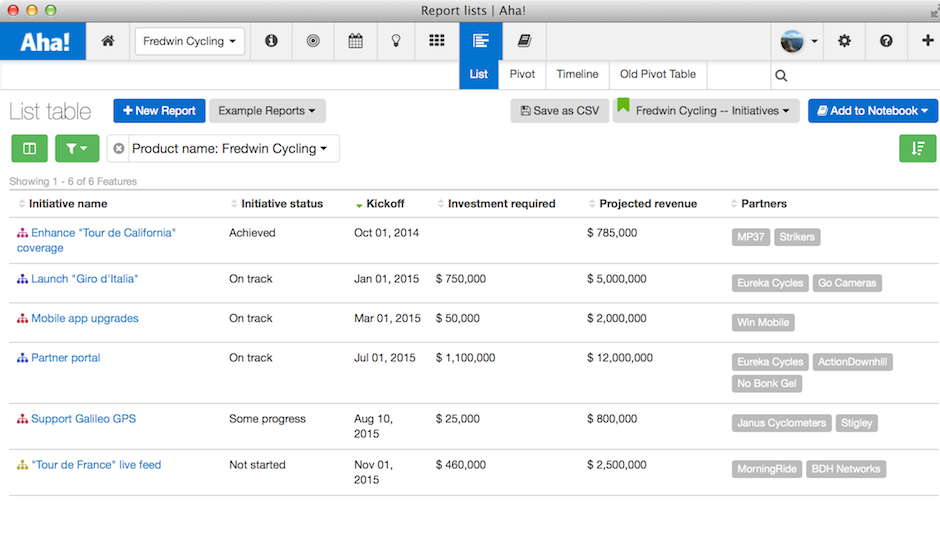Click the Aha! logo
940x541 pixels.
43,41
